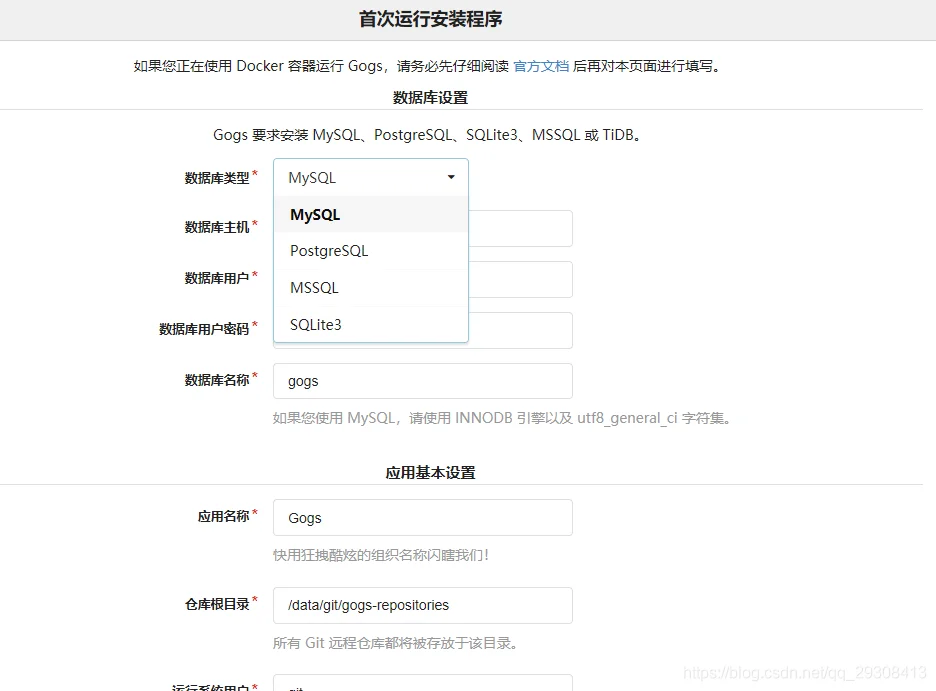
Task: Click the 仓库根目录 field label
Action: pyautogui.click(x=217, y=604)
